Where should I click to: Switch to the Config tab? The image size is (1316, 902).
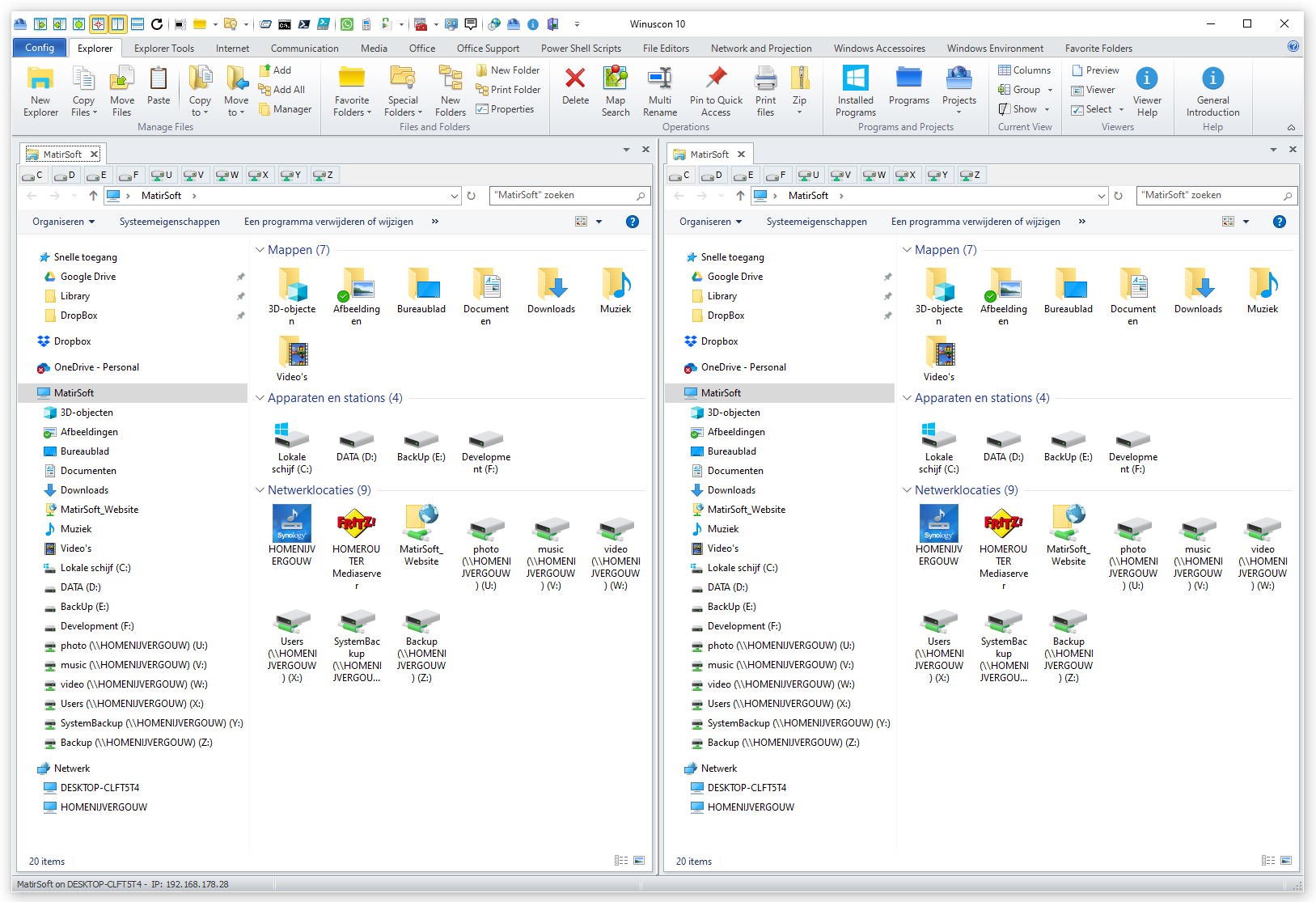click(x=39, y=48)
